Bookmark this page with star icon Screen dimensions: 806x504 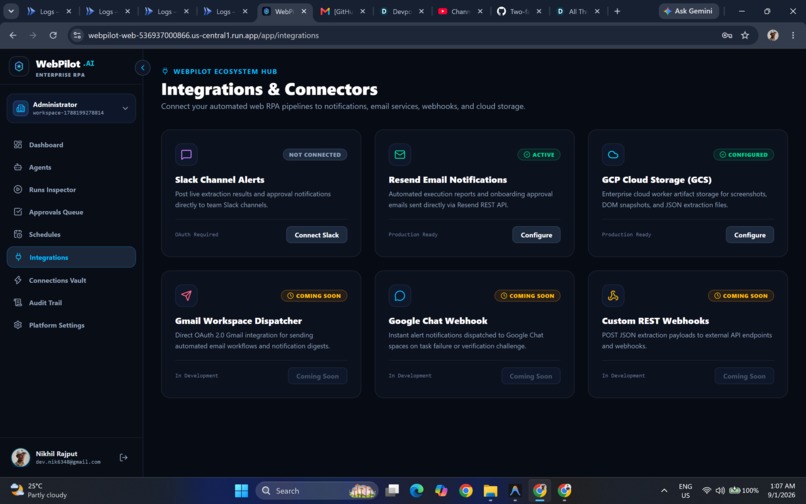point(745,35)
